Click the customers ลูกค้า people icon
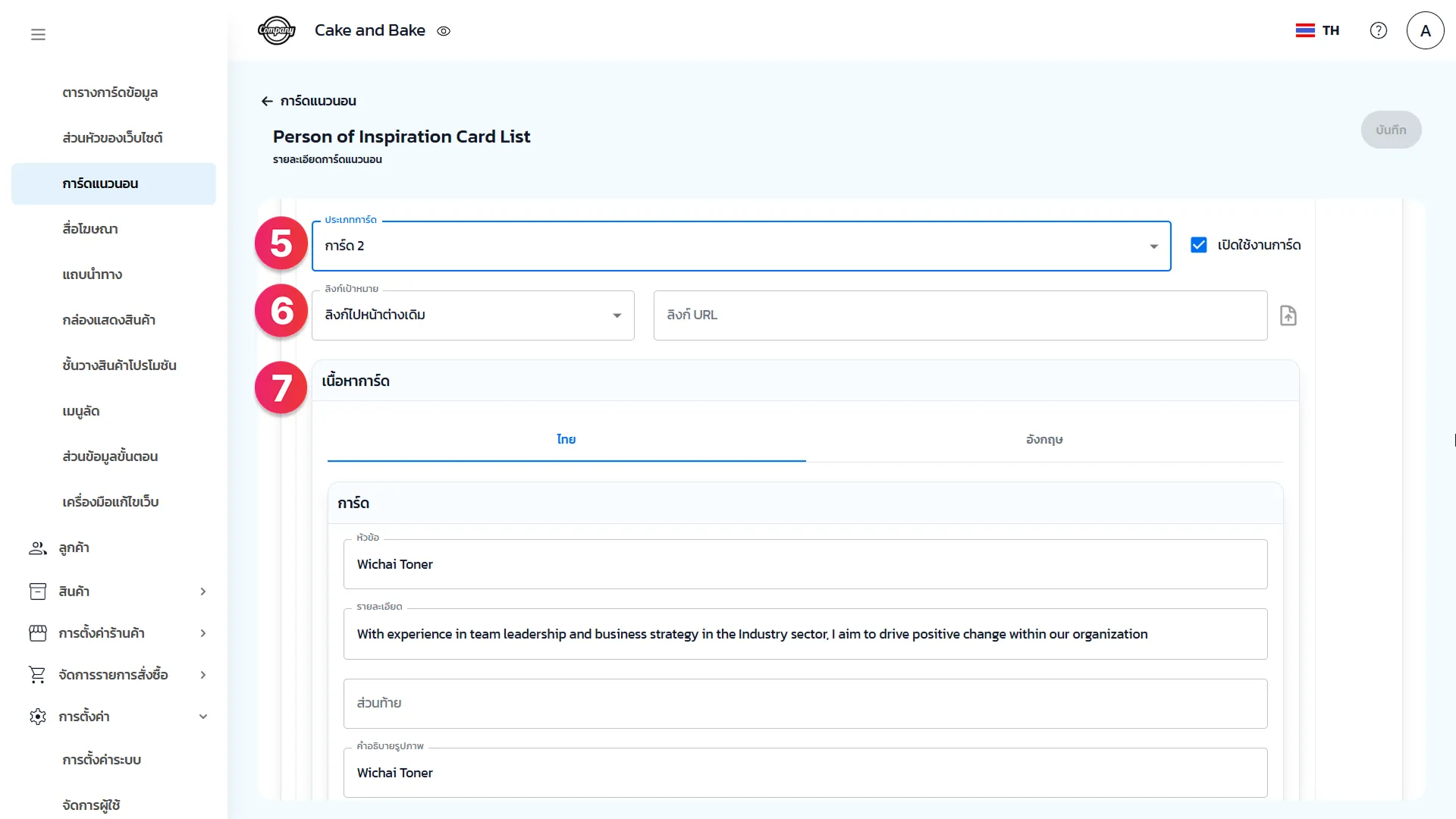1456x819 pixels. point(37,548)
